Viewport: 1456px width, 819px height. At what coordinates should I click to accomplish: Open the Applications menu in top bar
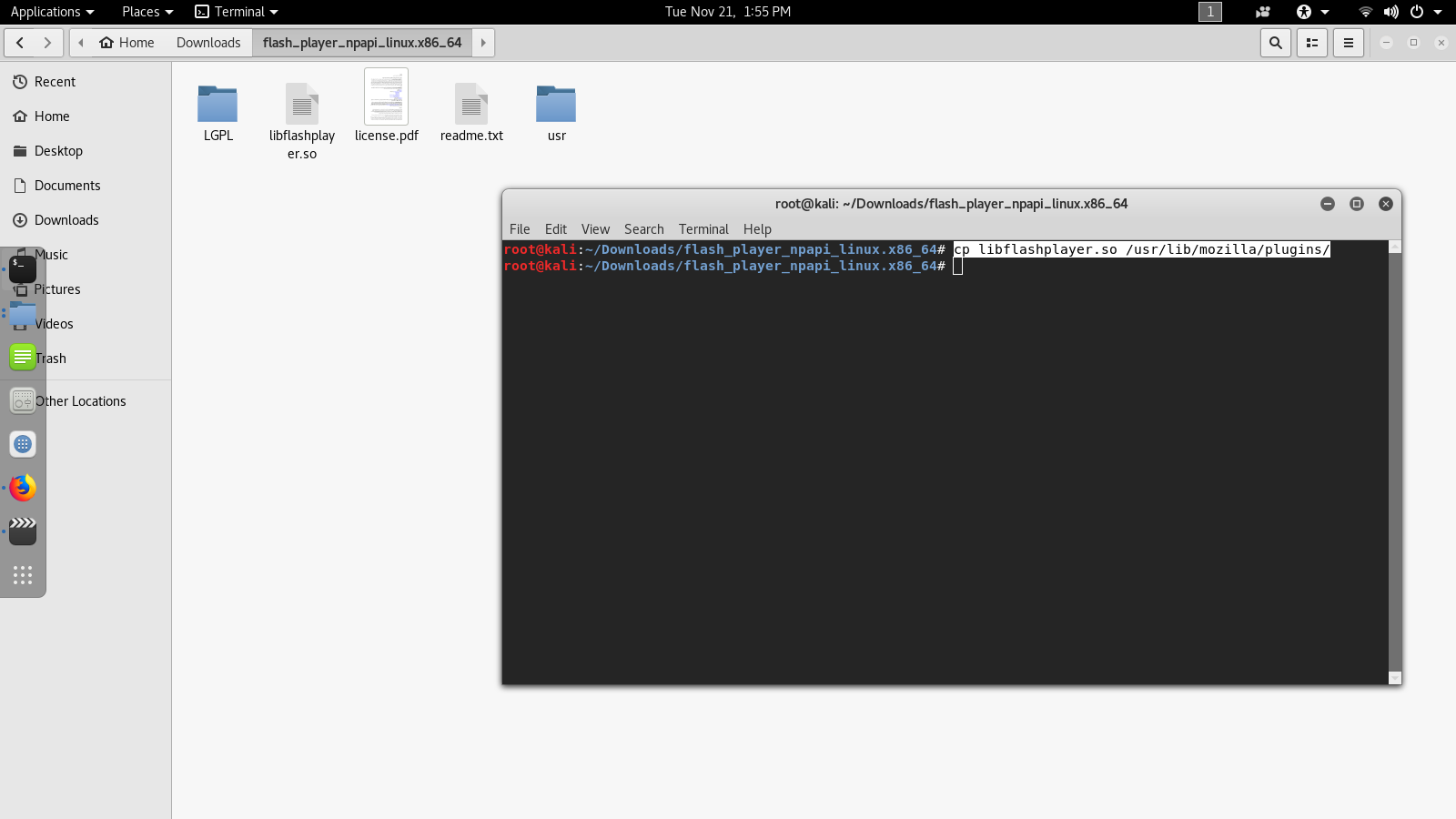point(52,12)
